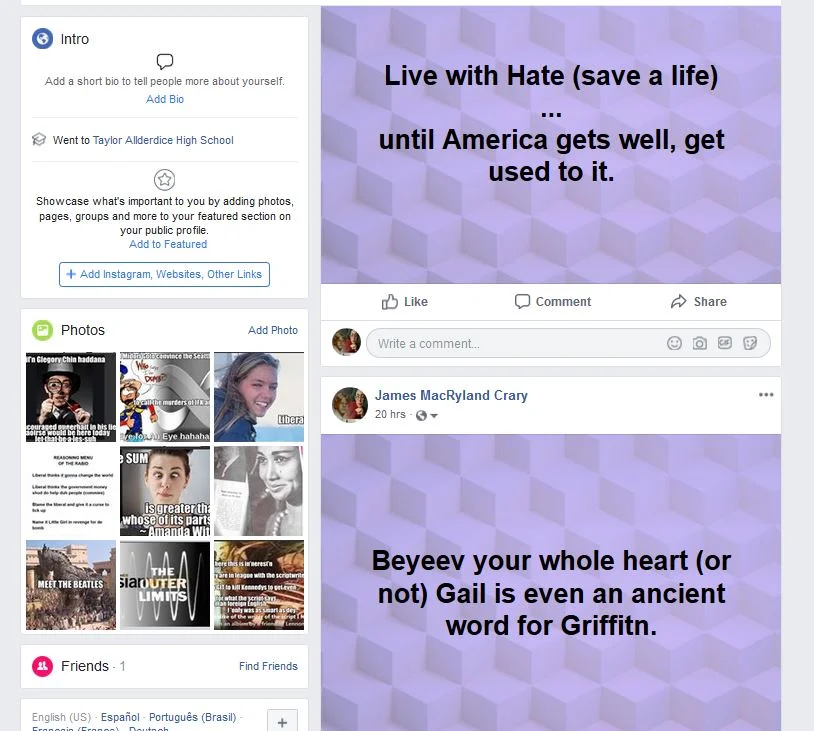Click the Photos section heading
The height and width of the screenshot is (731, 814).
(83, 330)
